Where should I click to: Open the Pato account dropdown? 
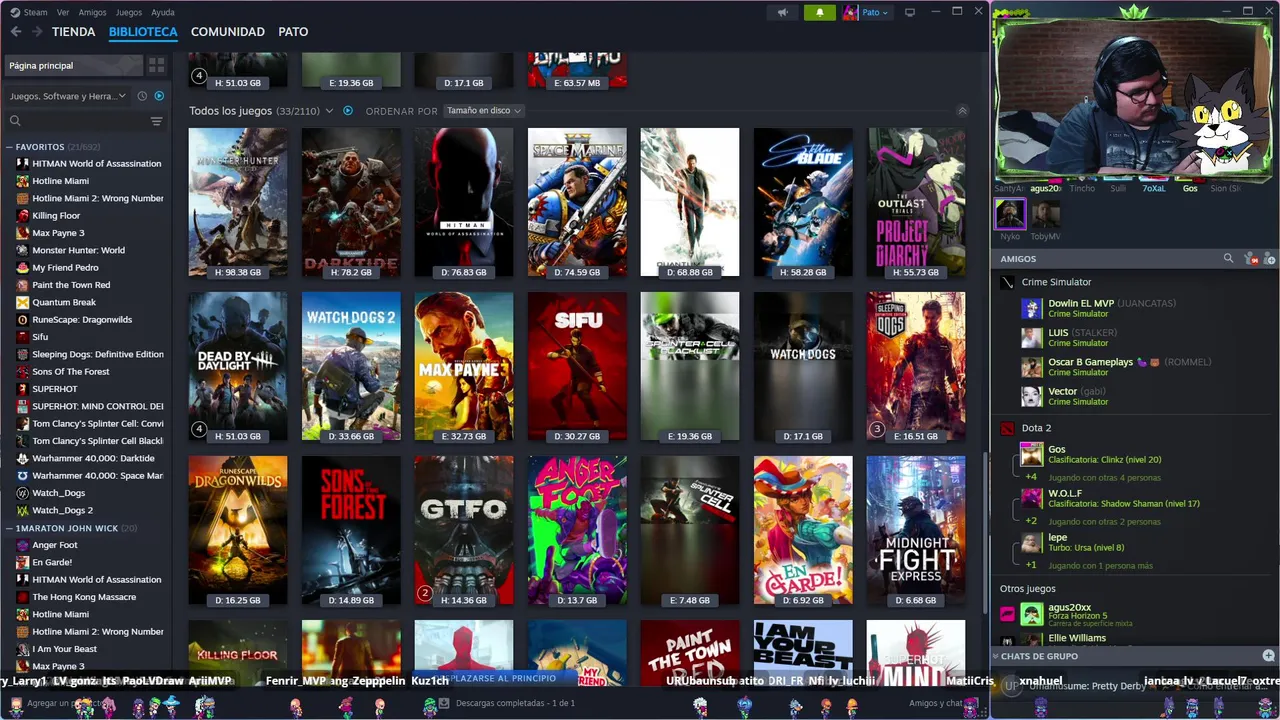(x=866, y=12)
